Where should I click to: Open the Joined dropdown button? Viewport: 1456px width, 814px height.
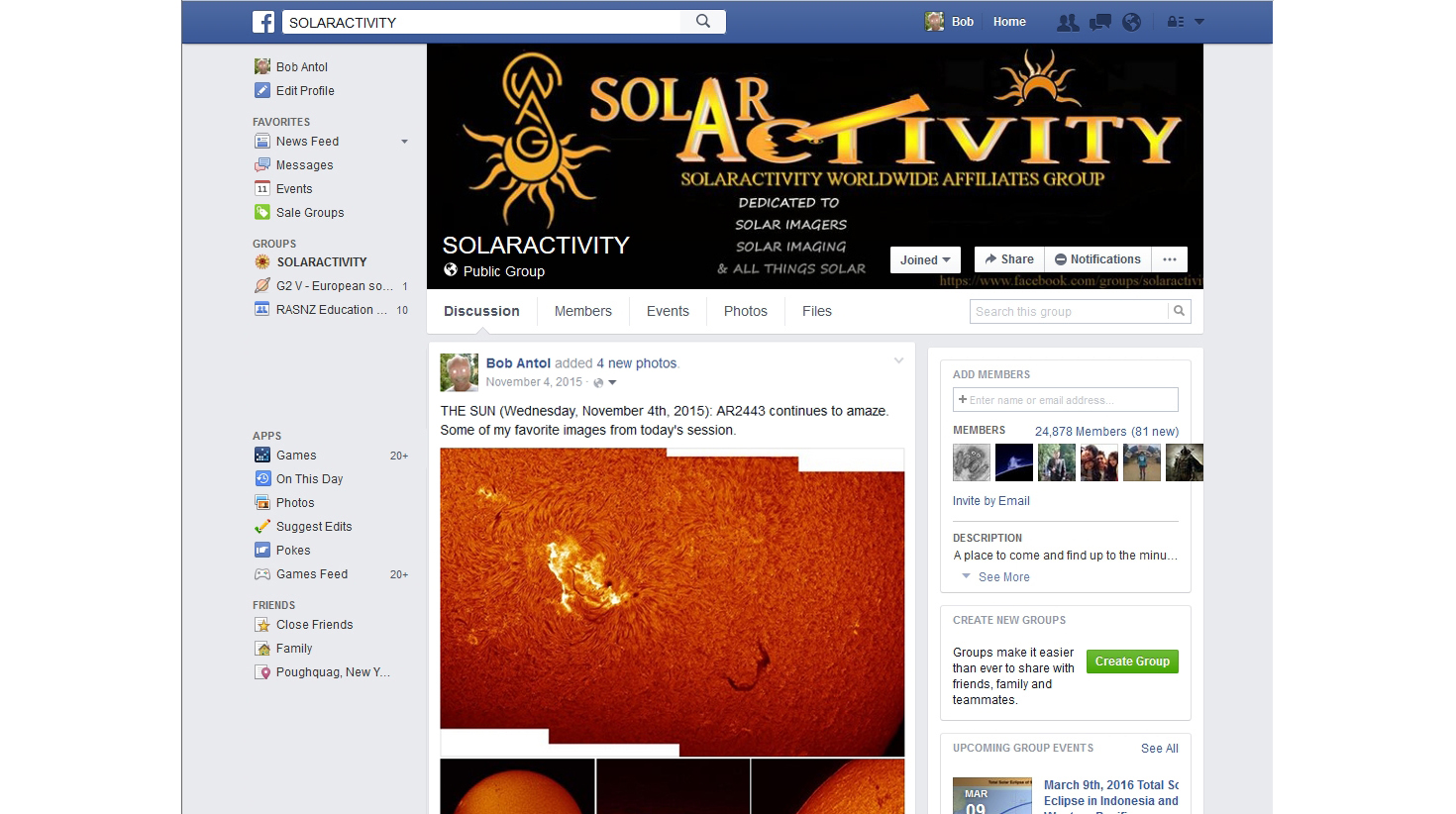coord(925,259)
